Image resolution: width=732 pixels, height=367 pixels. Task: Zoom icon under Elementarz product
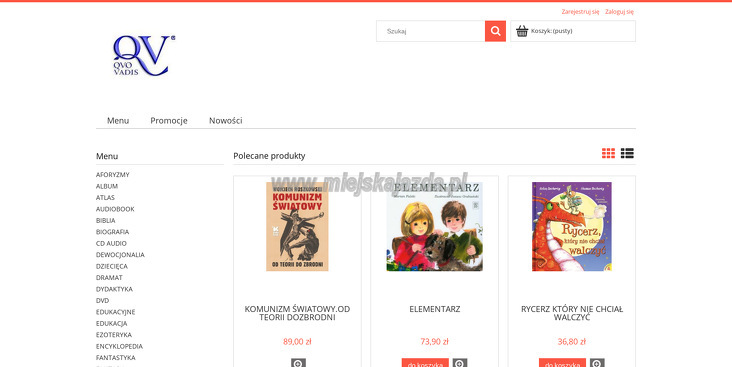460,363
